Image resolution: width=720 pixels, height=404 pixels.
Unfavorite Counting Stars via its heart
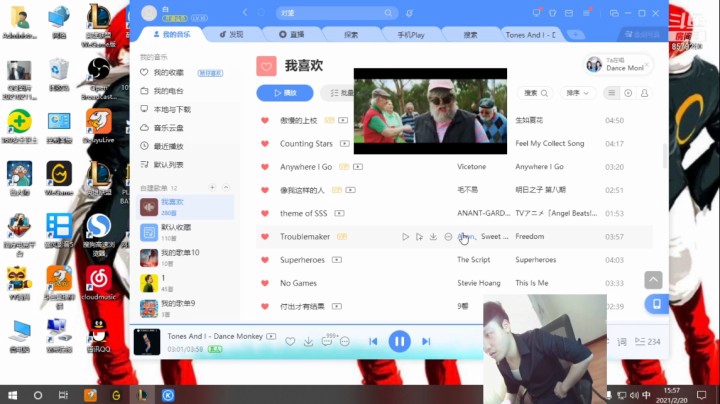click(265, 144)
